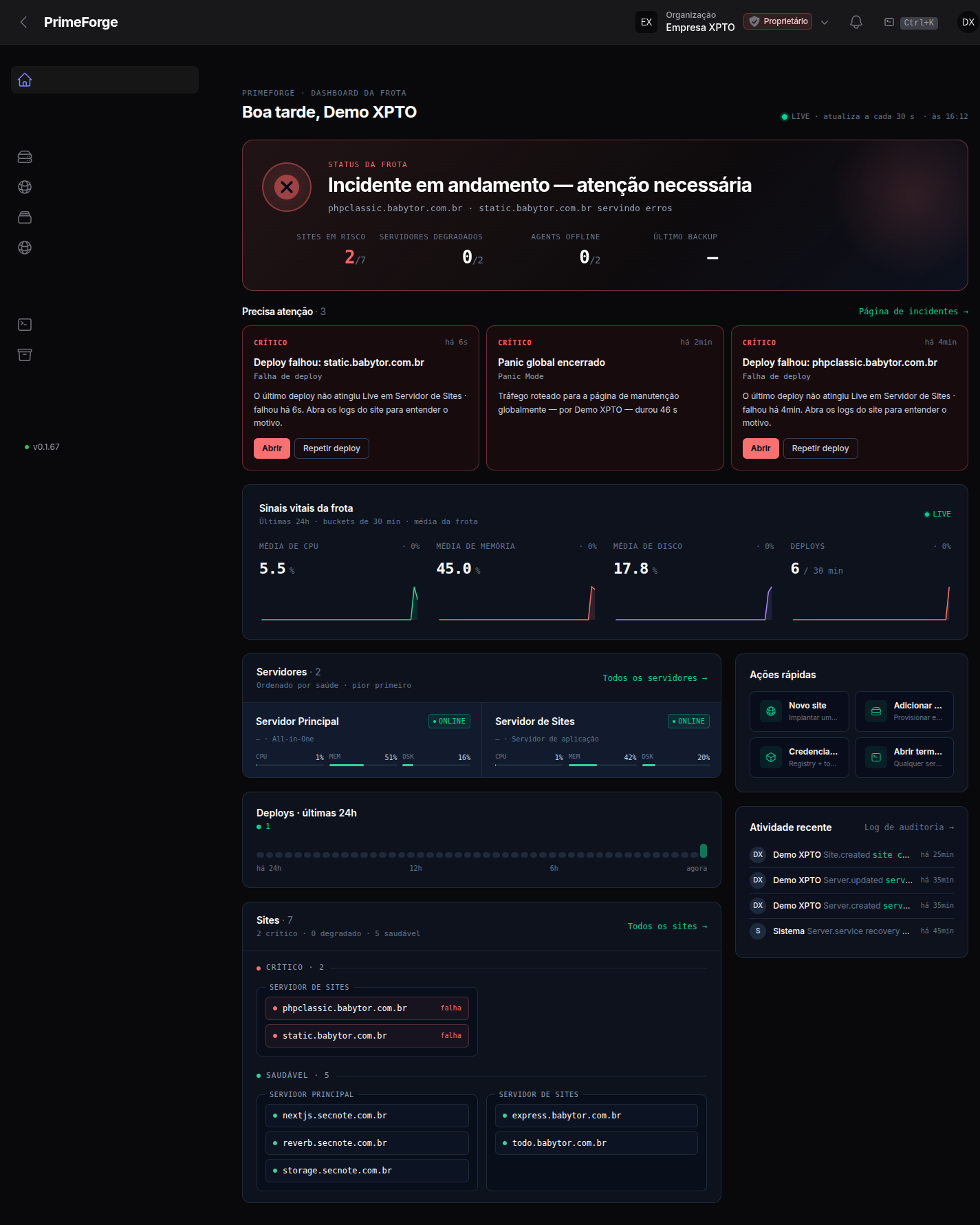The height and width of the screenshot is (1225, 980).
Task: Open the Adicionar quick action card
Action: pos(904,711)
